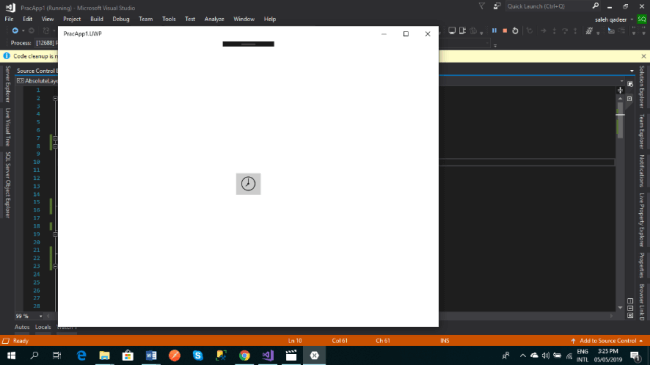Click the feedback icon near Quick Launch
650x365 pixels.
pos(497,6)
